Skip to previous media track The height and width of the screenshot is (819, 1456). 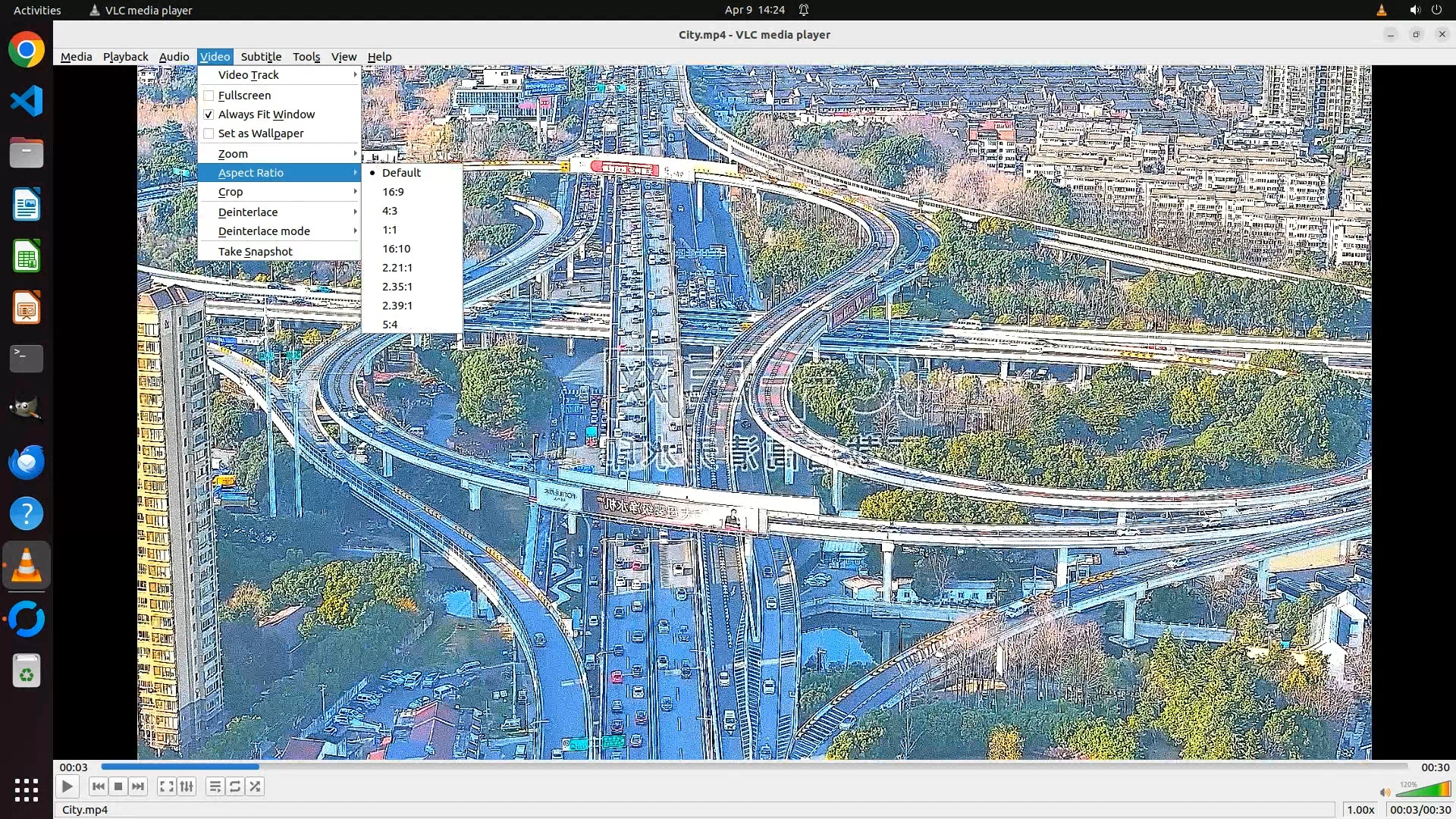(x=98, y=786)
